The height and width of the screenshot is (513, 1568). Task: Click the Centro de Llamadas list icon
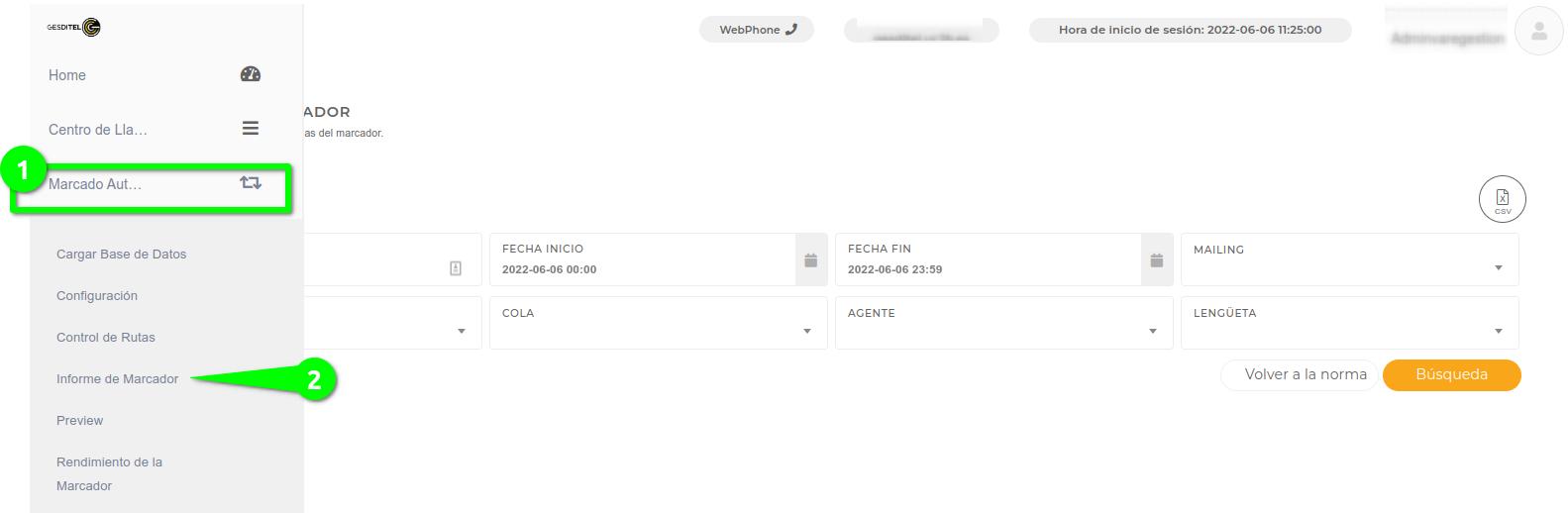[x=251, y=129]
